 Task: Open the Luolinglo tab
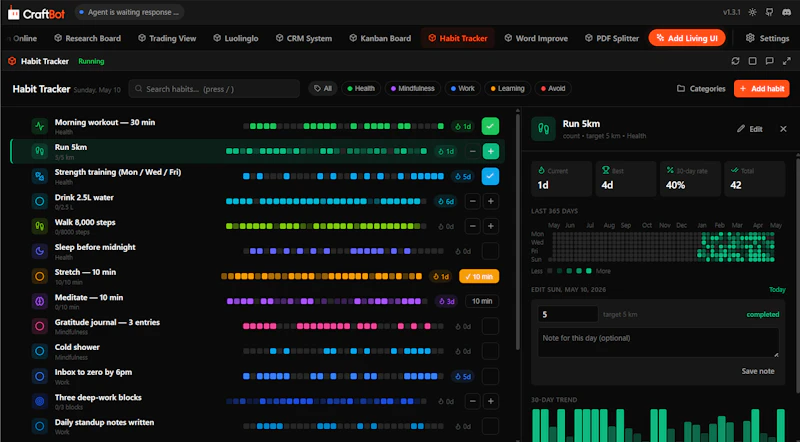coord(236,38)
